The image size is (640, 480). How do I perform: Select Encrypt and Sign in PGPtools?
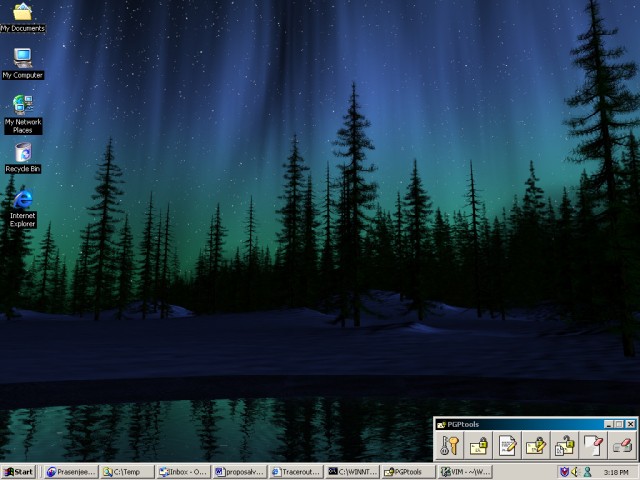(537, 446)
